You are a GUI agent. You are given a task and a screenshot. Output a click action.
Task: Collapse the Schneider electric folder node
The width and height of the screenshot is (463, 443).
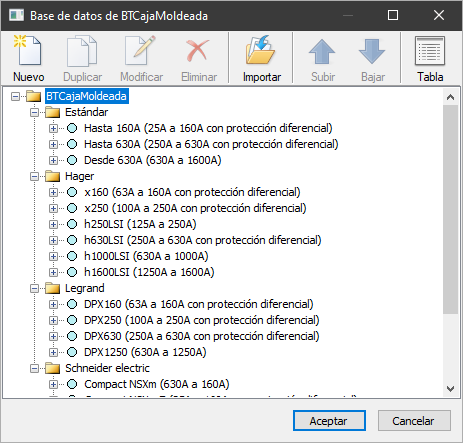(34, 369)
